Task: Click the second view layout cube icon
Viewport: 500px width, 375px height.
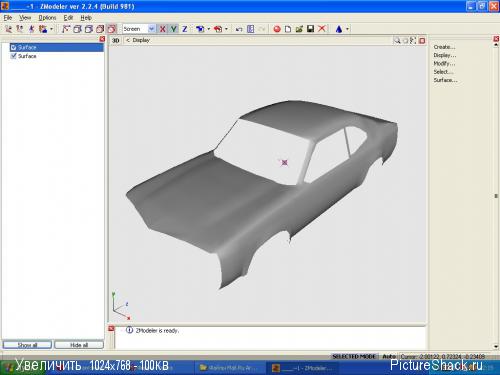Action: pos(77,29)
